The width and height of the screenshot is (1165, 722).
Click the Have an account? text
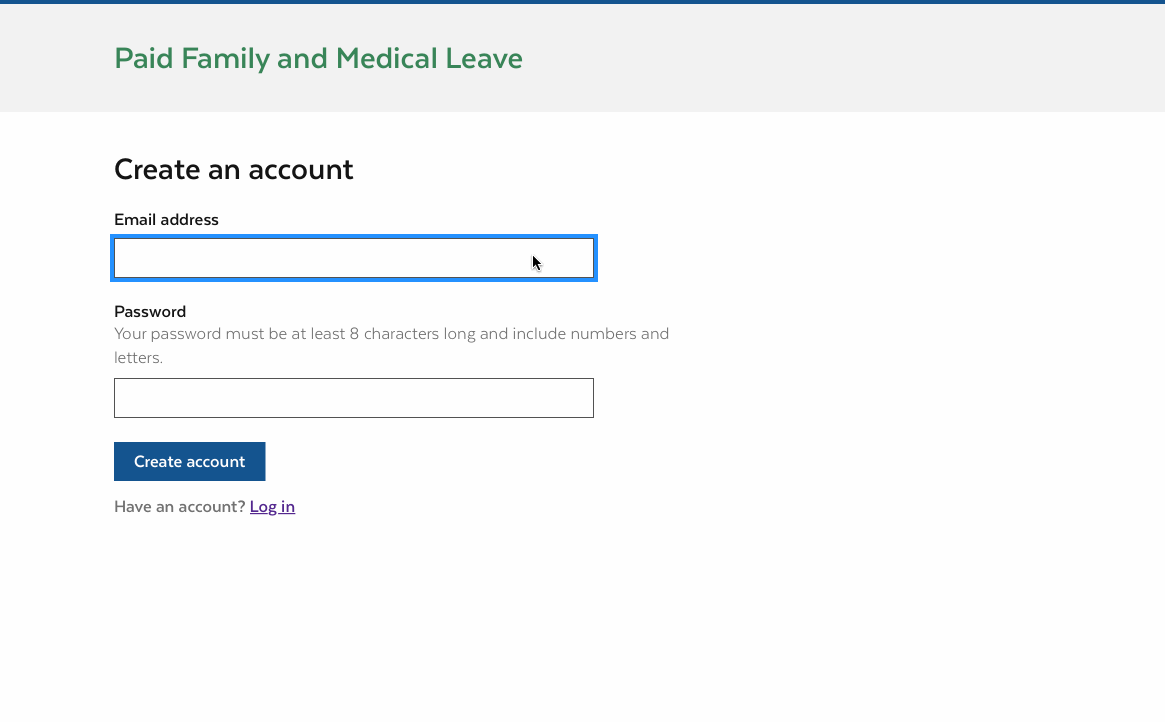coord(179,506)
